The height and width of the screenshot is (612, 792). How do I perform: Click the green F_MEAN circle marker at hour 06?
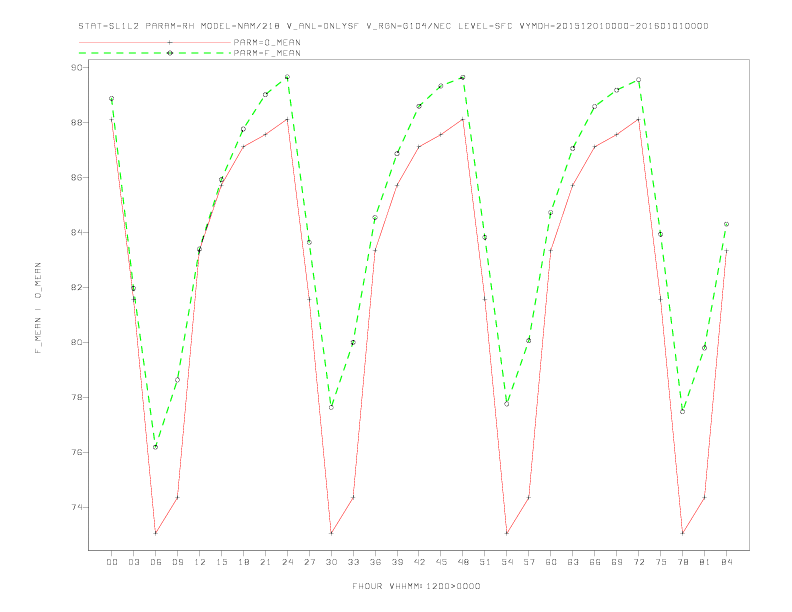tap(156, 447)
